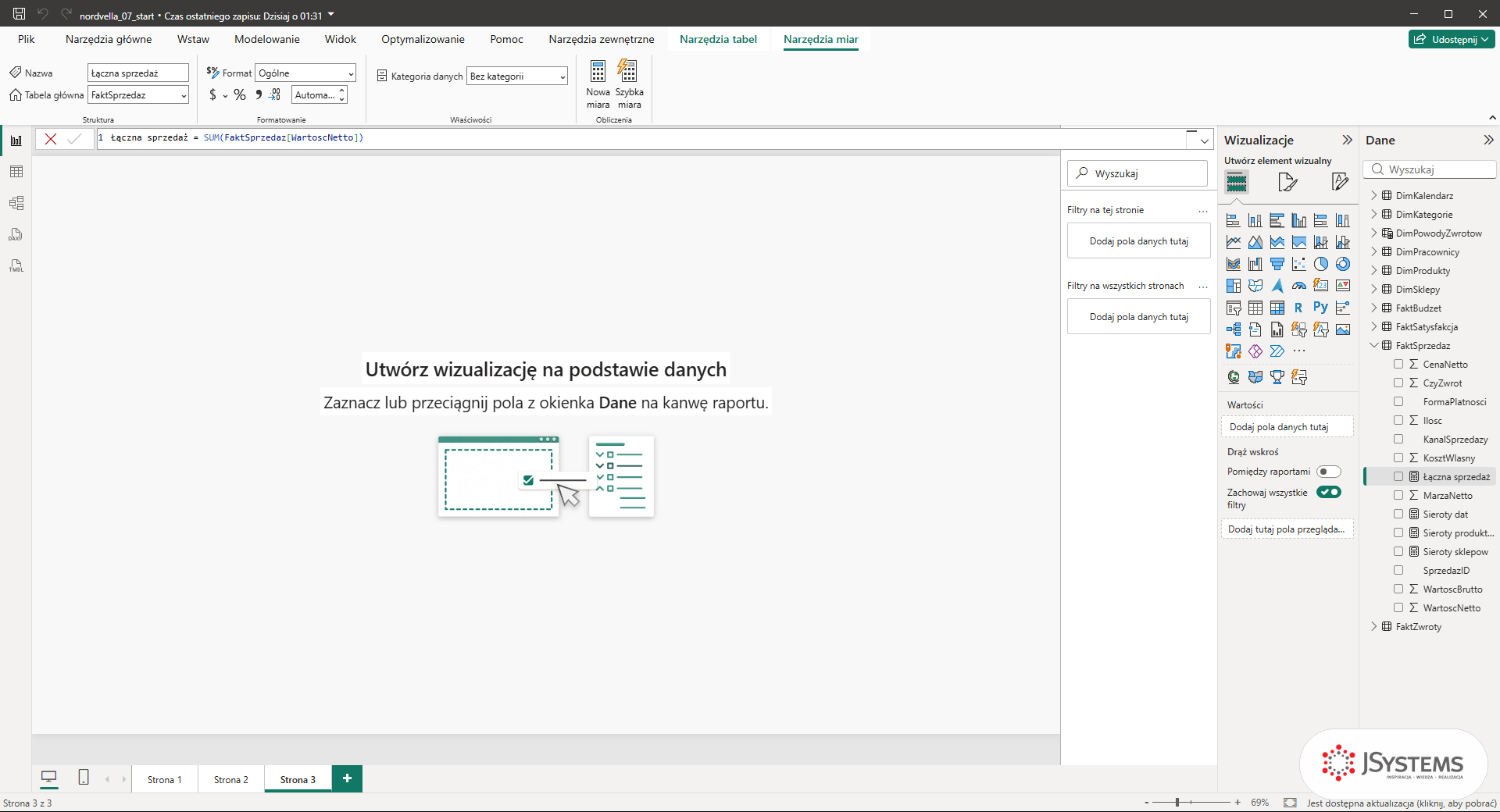Switch to Strona 1 page tab
Image resolution: width=1500 pixels, height=812 pixels.
[165, 779]
